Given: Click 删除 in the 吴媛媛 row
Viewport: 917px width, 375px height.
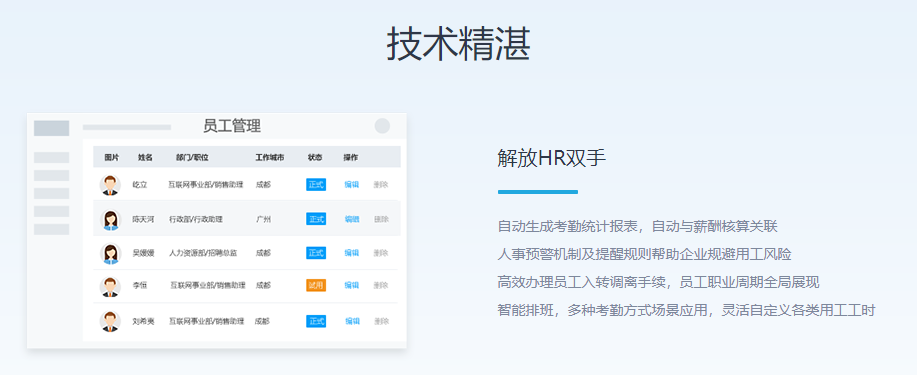Looking at the screenshot, I should (381, 253).
